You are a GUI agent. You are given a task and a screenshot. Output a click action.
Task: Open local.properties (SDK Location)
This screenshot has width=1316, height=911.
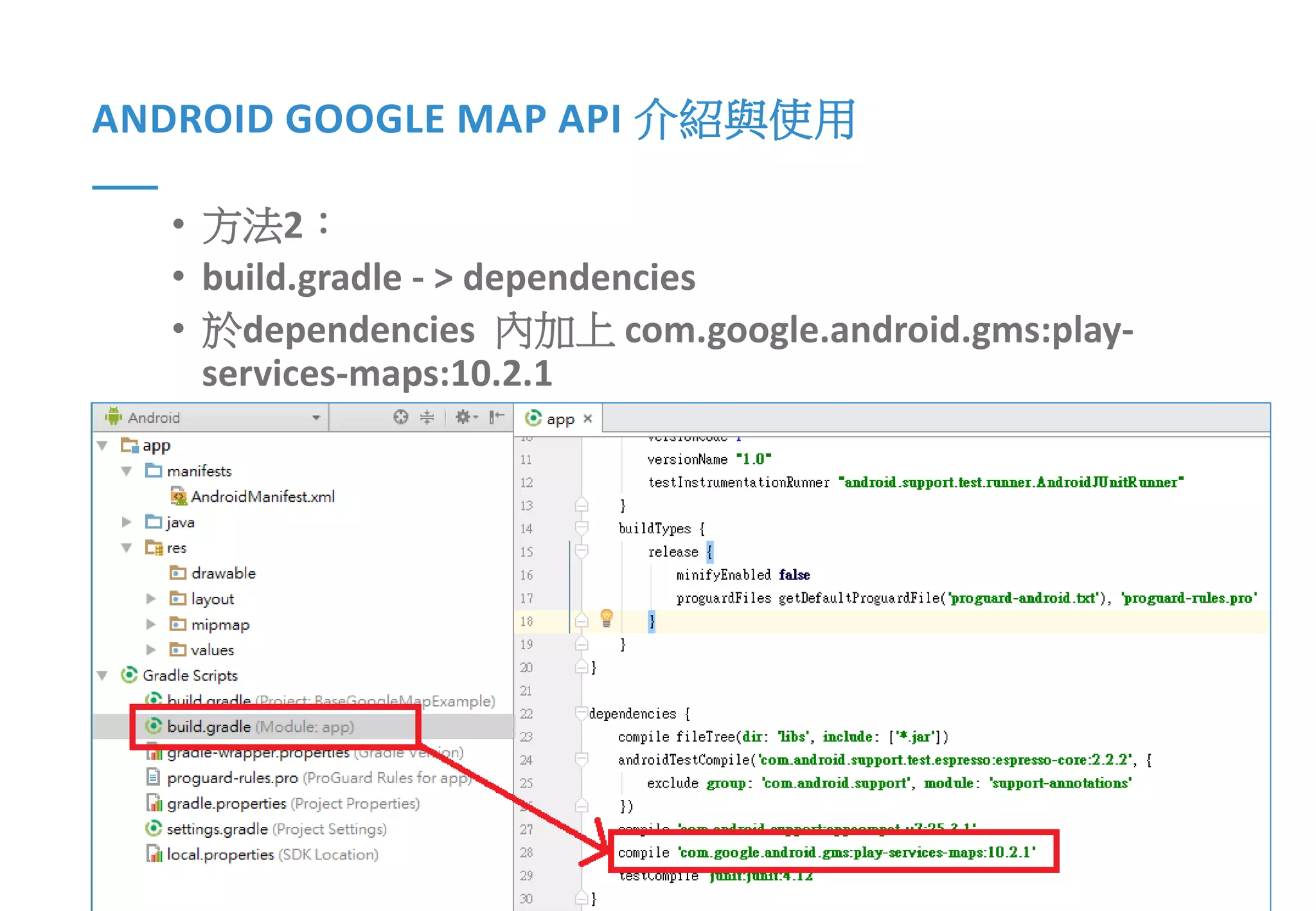(x=272, y=855)
